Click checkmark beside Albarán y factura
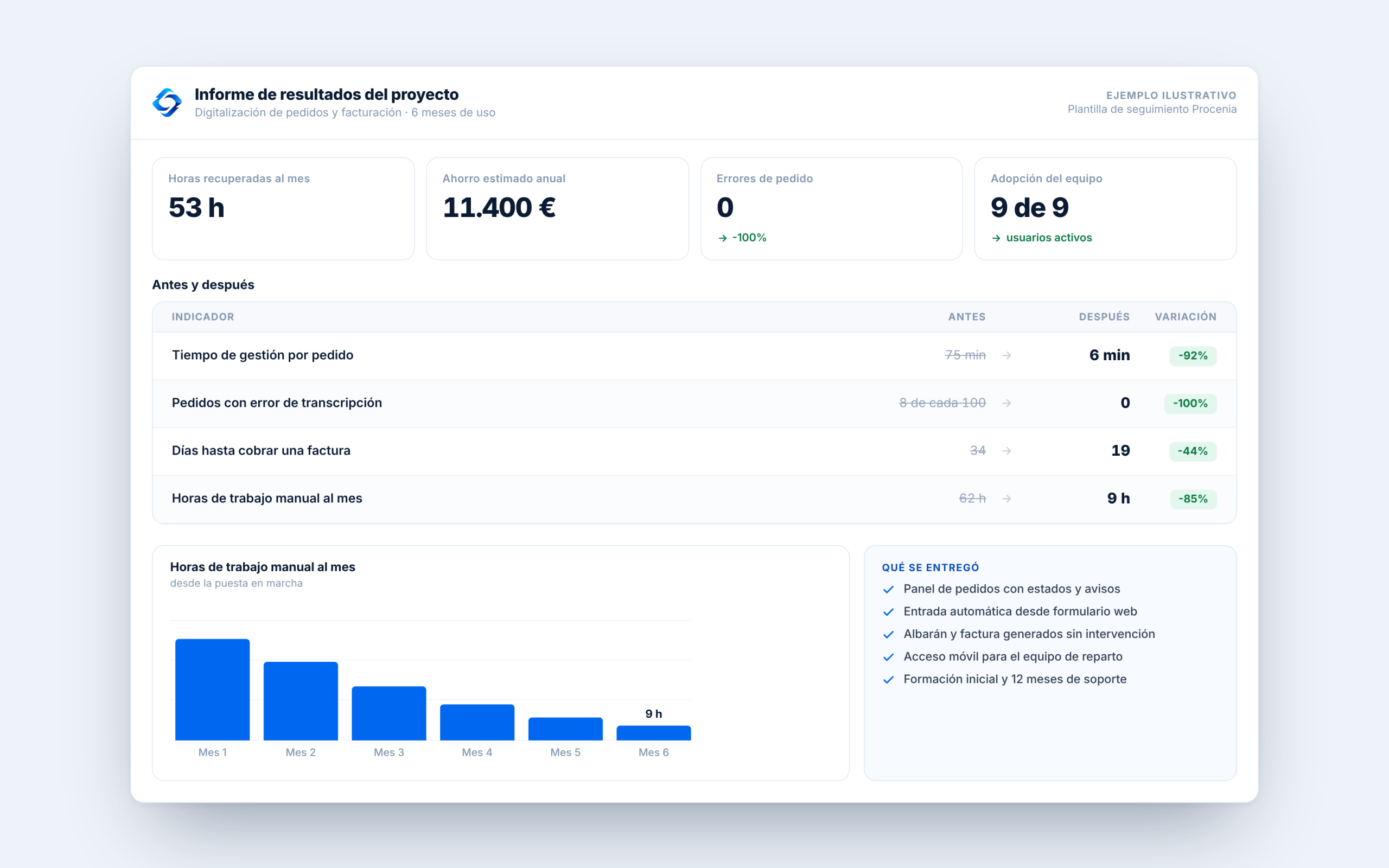Screen dimensions: 1389x868 click(x=889, y=634)
